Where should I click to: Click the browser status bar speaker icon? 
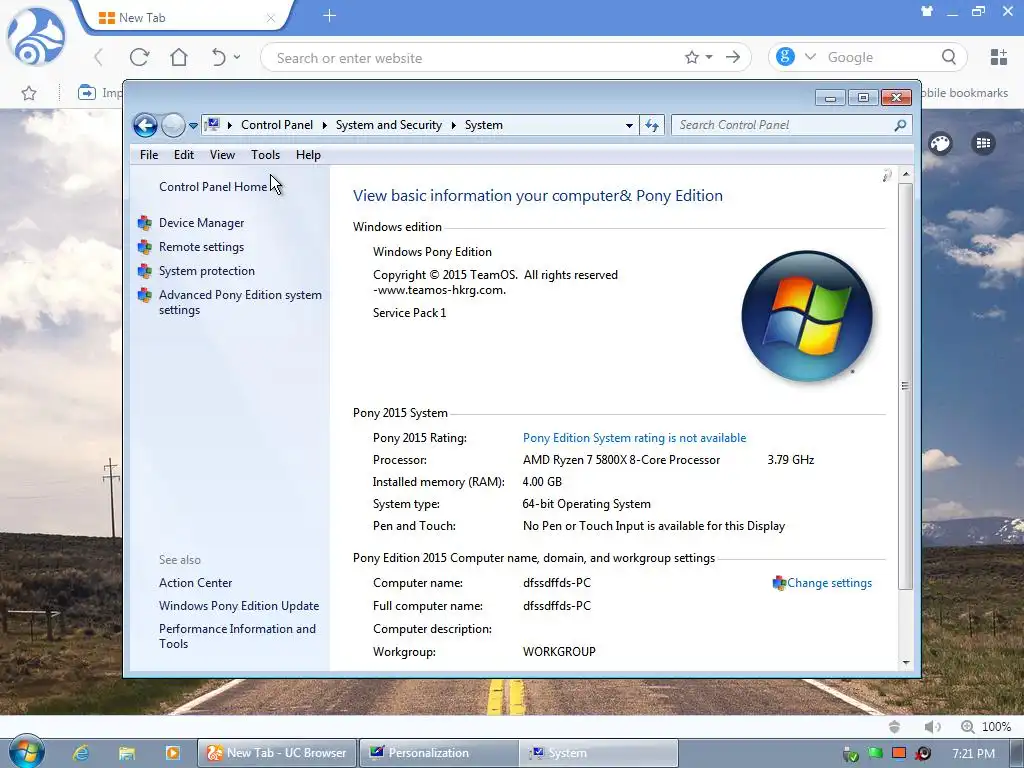click(932, 727)
